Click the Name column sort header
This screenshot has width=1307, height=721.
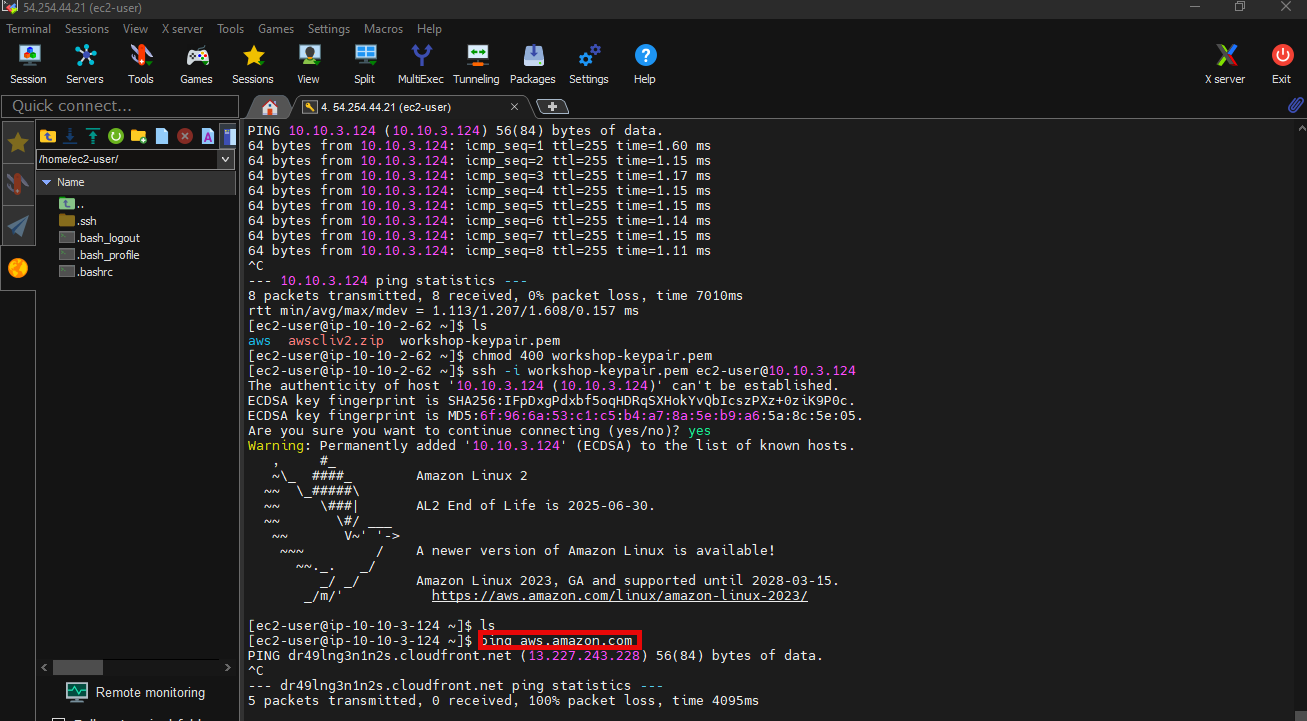[136, 182]
